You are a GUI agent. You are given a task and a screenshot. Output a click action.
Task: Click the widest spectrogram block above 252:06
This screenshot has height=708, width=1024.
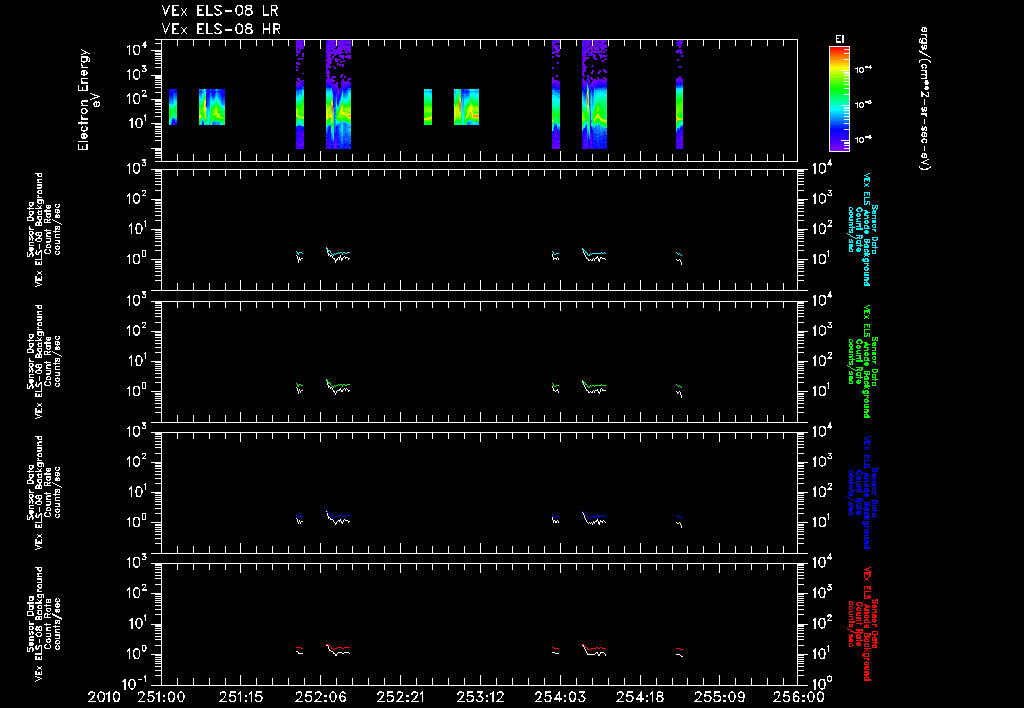[x=338, y=94]
